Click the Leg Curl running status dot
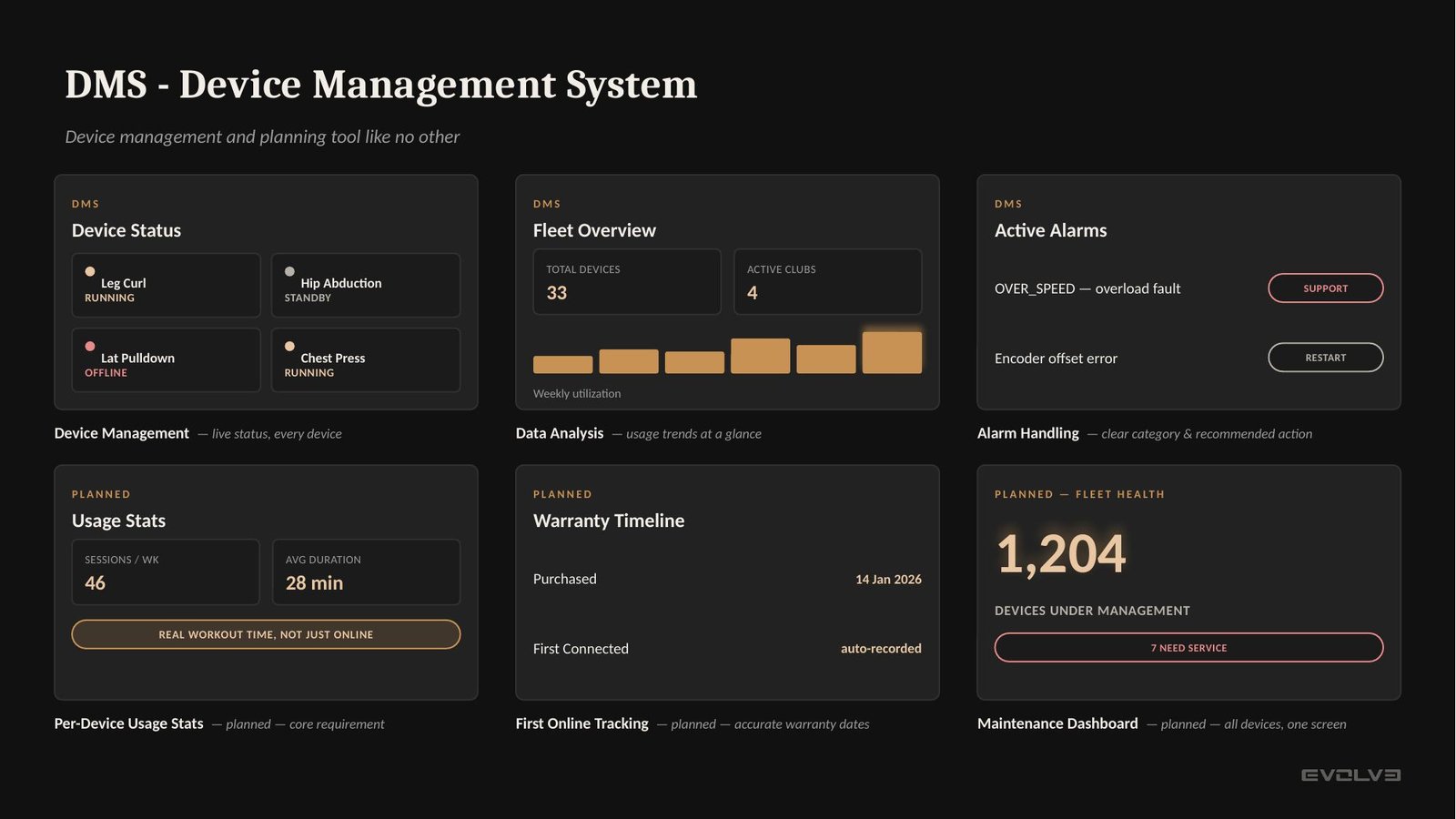1456x819 pixels. pyautogui.click(x=90, y=271)
